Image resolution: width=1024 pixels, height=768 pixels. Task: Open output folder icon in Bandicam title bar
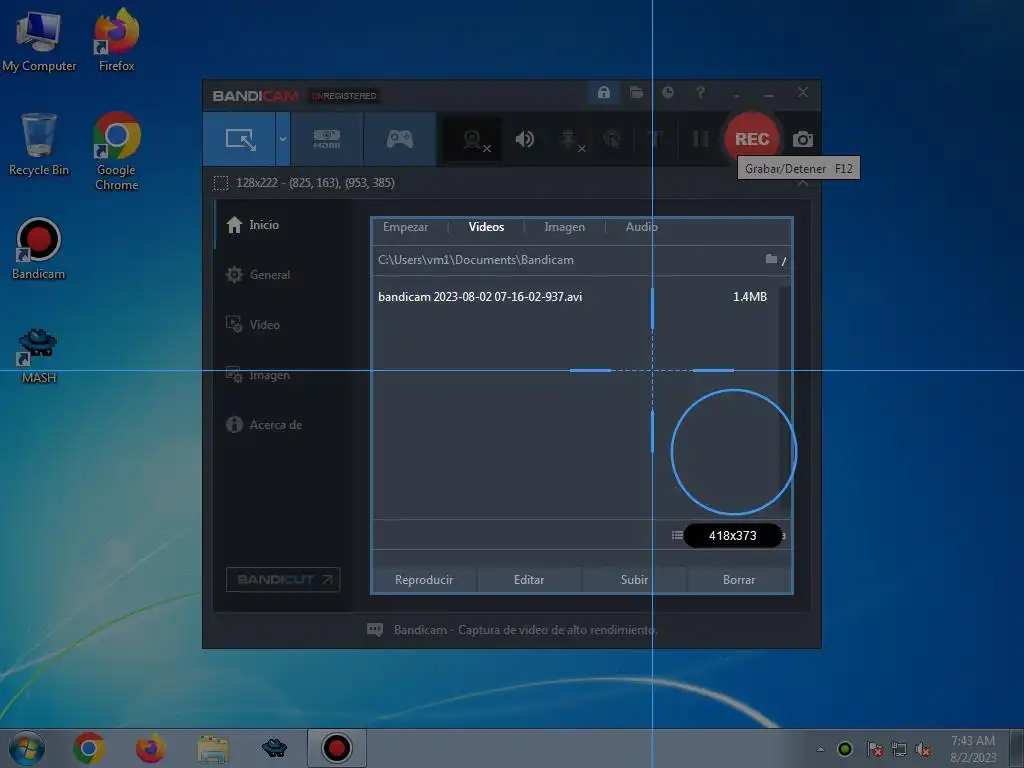636,93
